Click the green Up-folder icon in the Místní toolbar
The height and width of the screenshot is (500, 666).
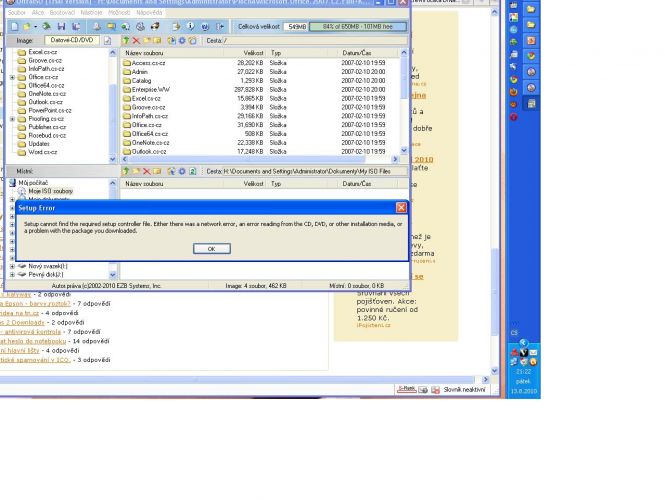126,171
